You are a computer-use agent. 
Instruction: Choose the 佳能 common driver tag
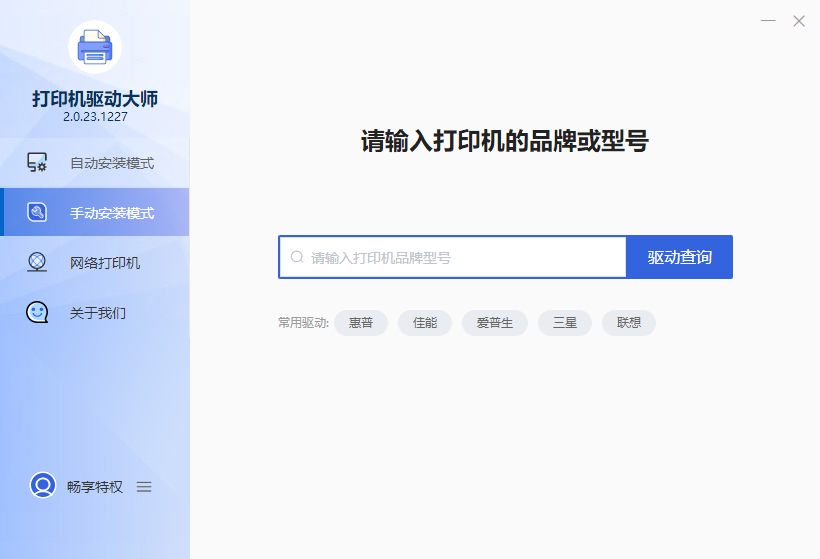(425, 323)
